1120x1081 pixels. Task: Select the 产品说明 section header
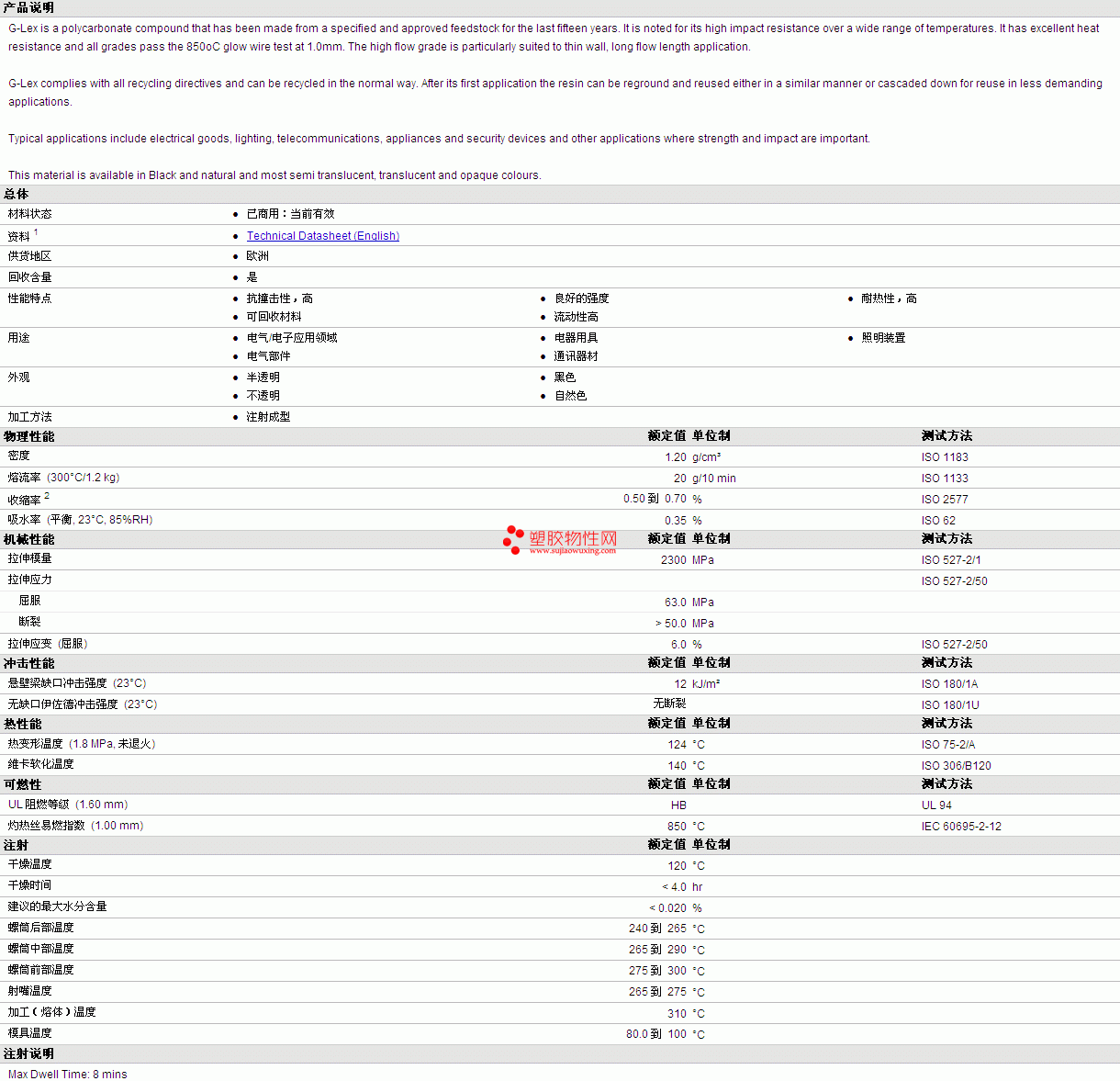click(x=28, y=7)
